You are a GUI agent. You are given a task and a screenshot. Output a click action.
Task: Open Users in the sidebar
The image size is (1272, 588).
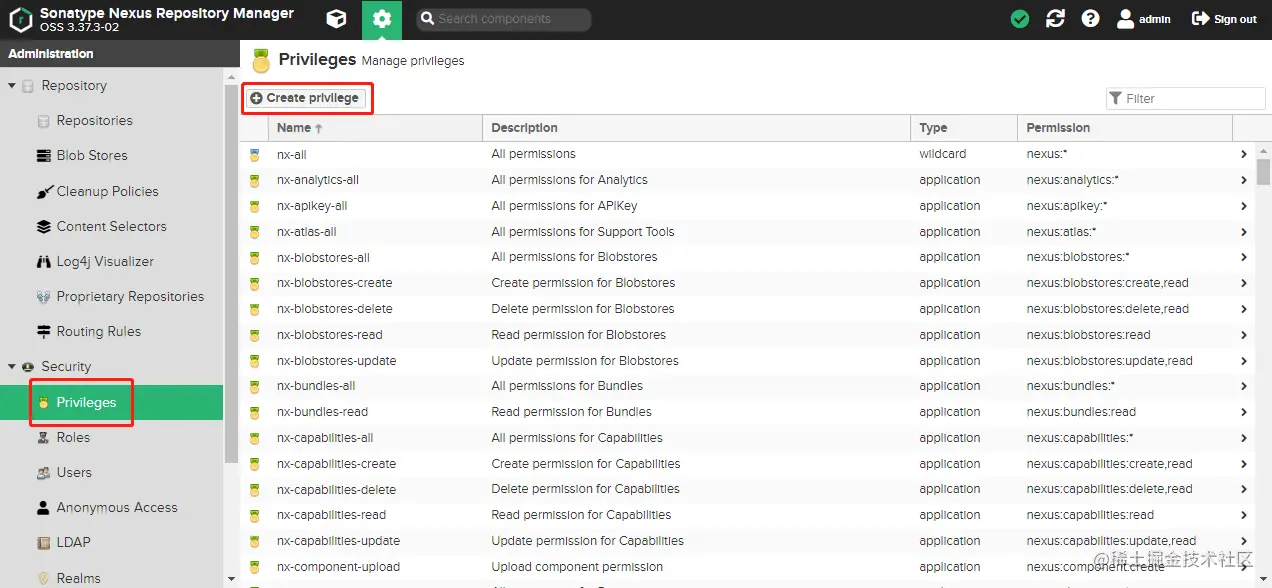(x=74, y=472)
